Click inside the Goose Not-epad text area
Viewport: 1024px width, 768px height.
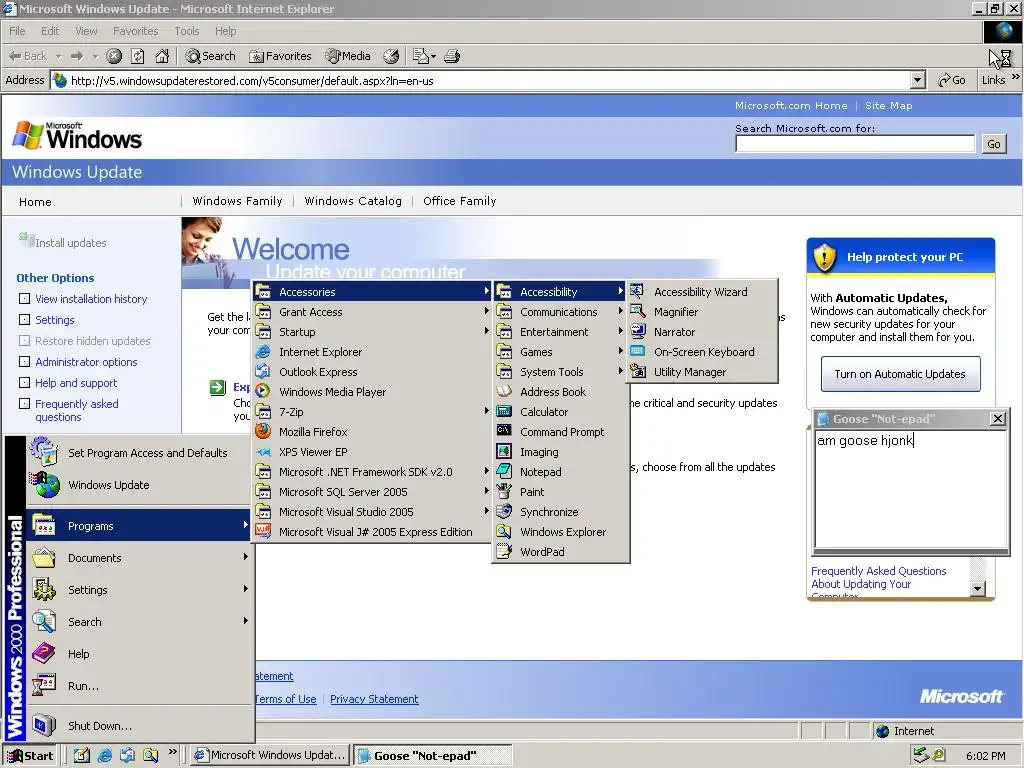910,488
